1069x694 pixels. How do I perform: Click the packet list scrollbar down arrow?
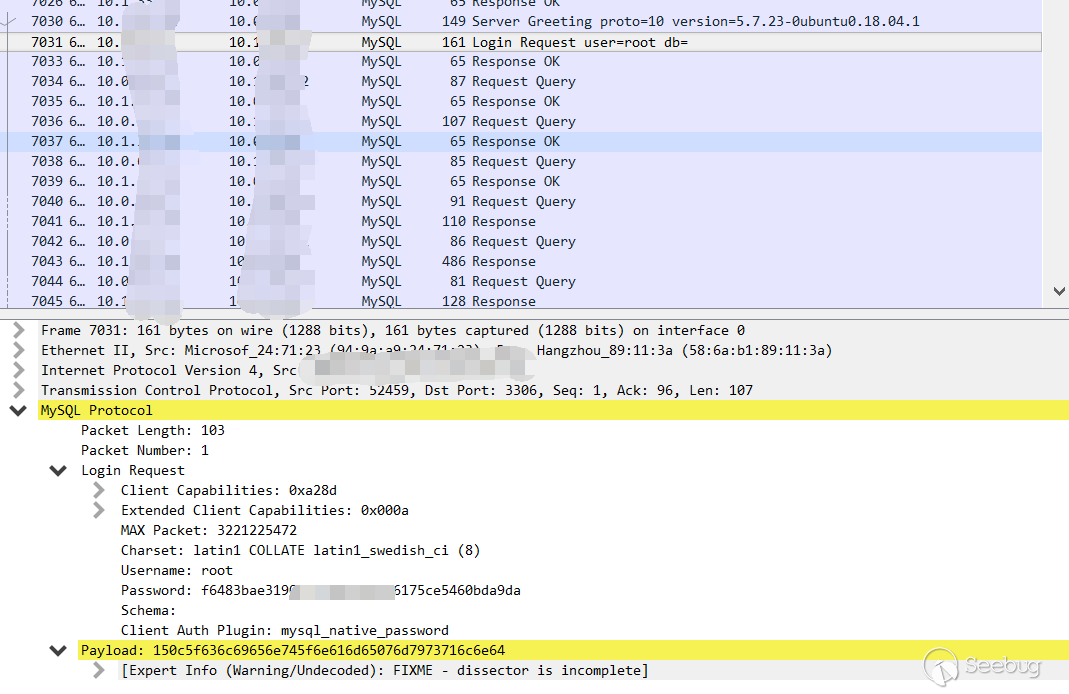coord(1059,291)
